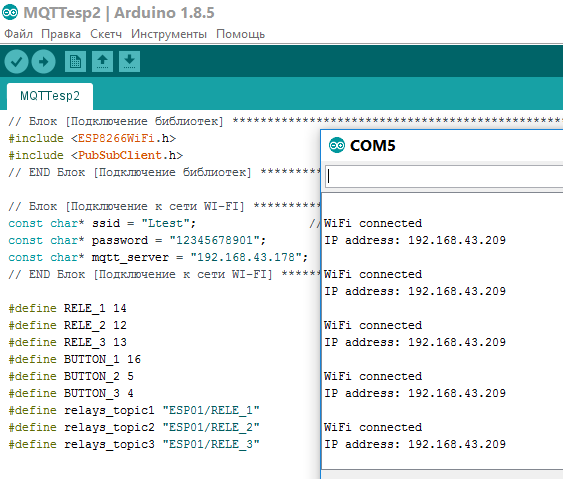Click the "MQTTesp2 | Arduino 1.8.5" window title
This screenshot has height=479, width=563.
(119, 13)
